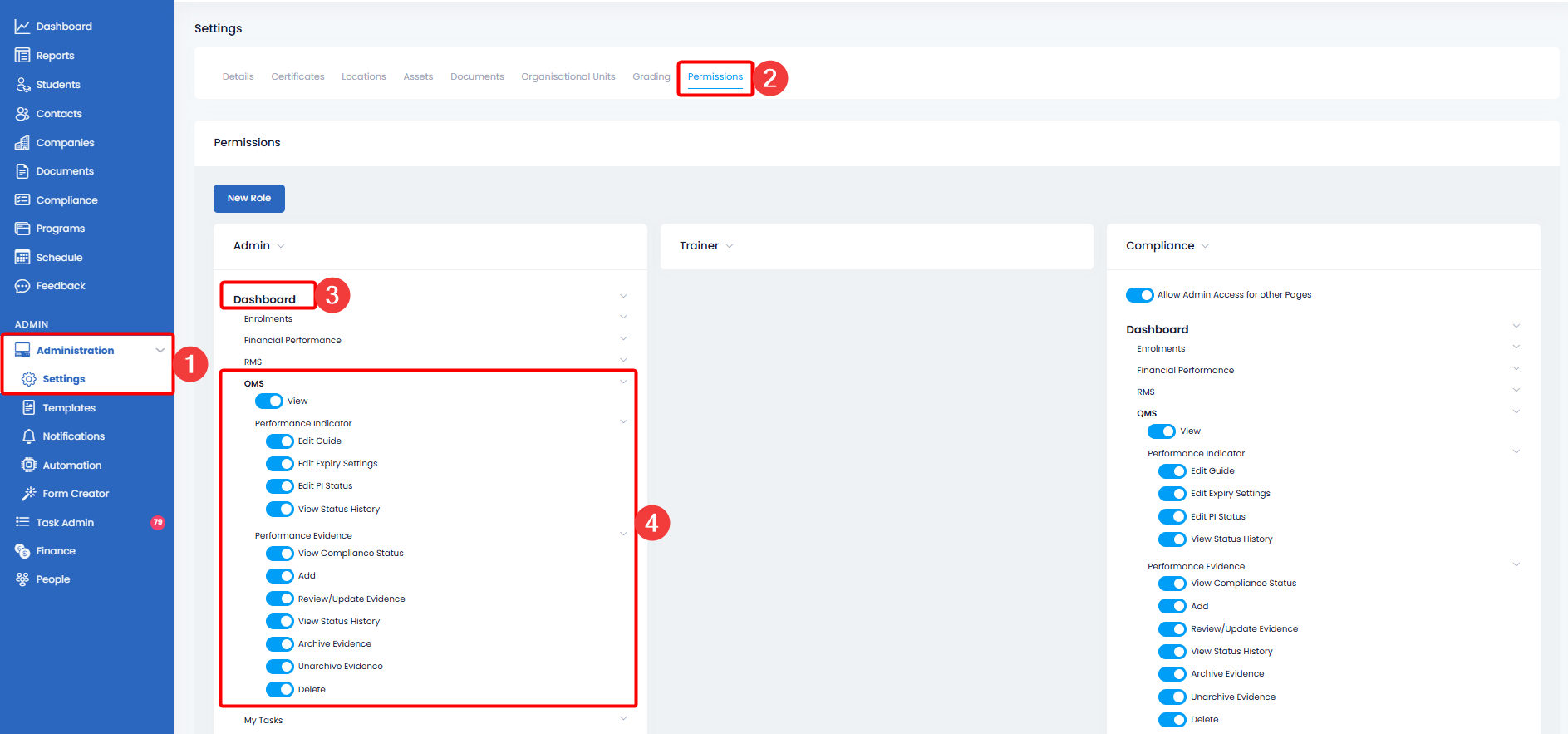Select the Schedule calendar icon
Image resolution: width=1568 pixels, height=734 pixels.
(22, 258)
